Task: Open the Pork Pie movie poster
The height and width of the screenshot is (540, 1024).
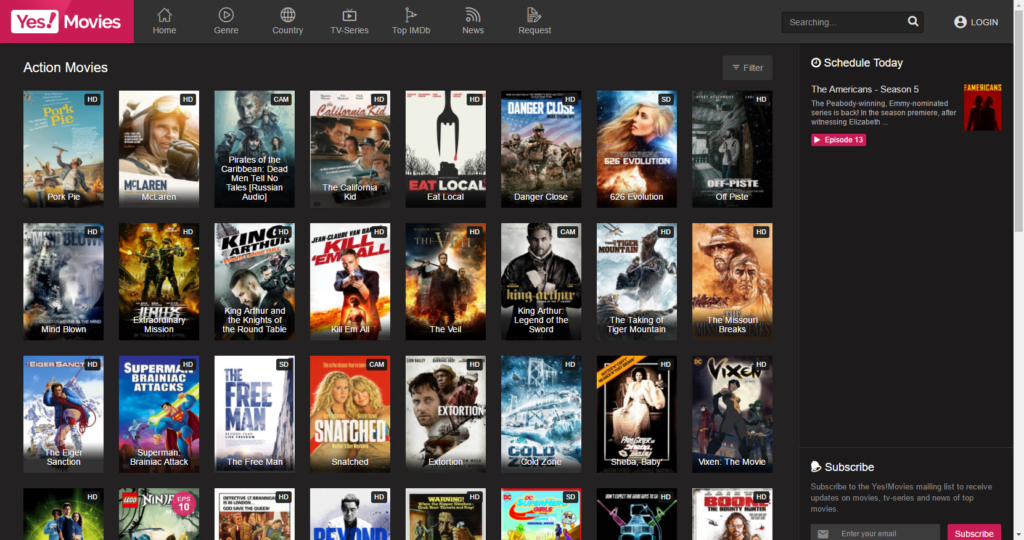Action: tap(63, 149)
